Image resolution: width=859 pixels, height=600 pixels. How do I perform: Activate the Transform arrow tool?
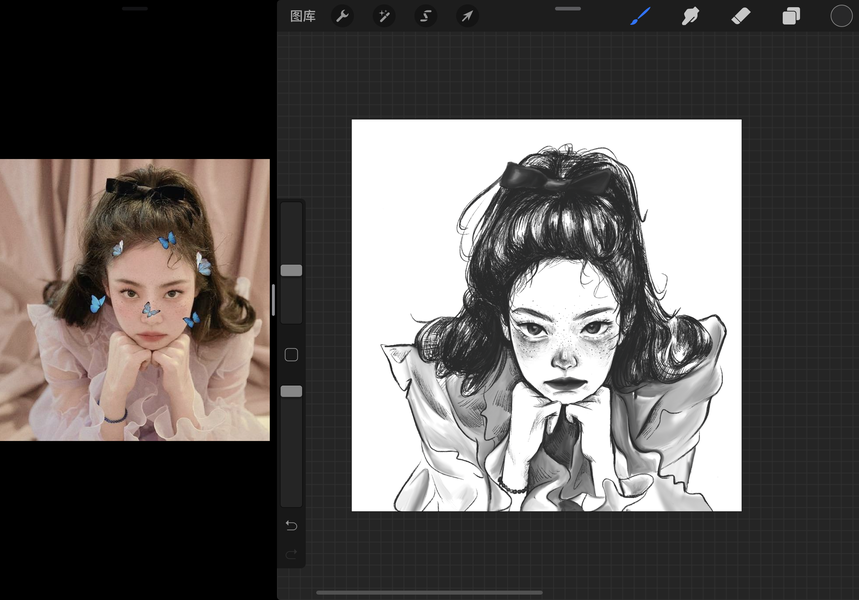[x=467, y=16]
